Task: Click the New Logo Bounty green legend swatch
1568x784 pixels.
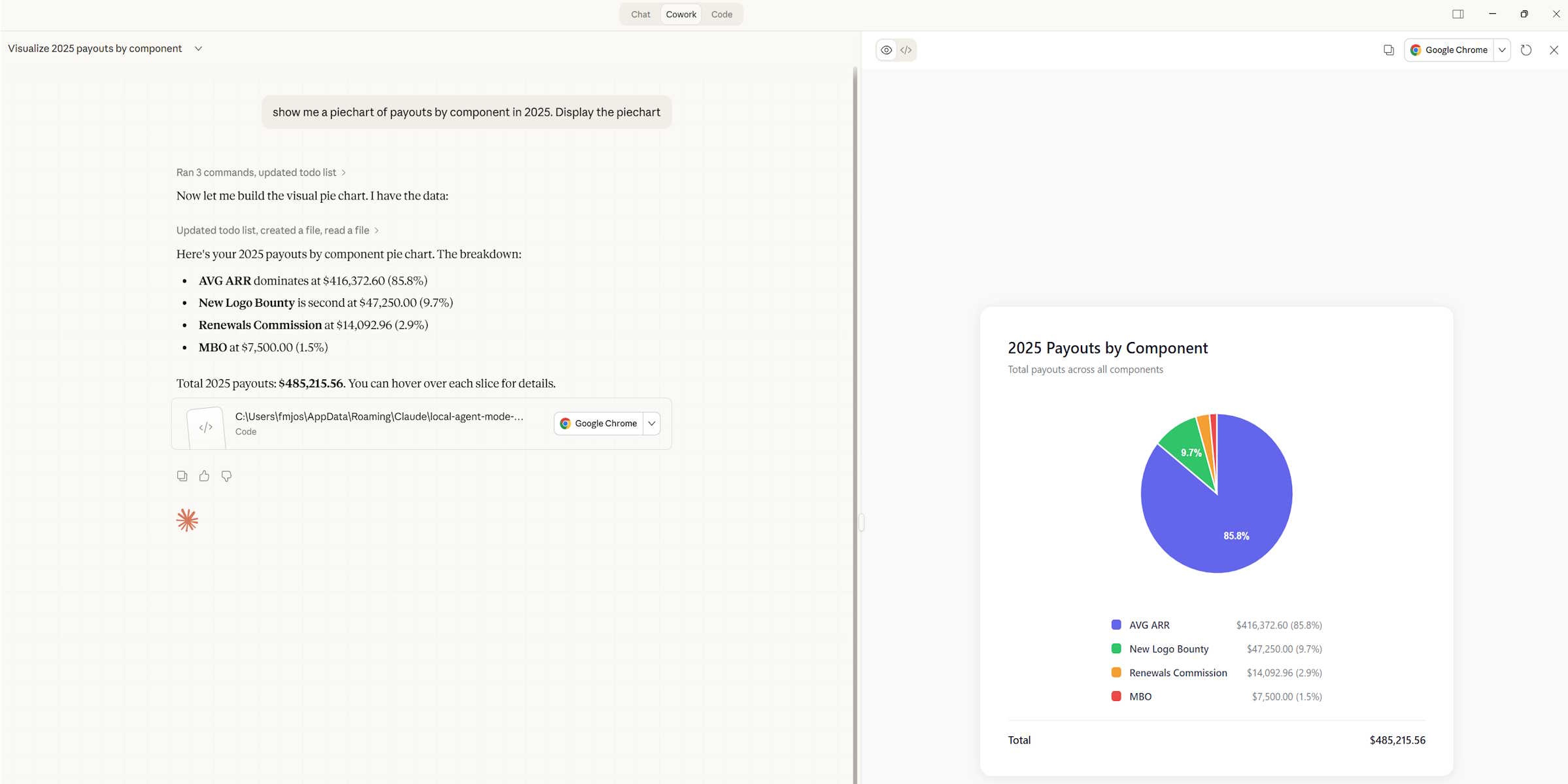Action: pyautogui.click(x=1116, y=649)
